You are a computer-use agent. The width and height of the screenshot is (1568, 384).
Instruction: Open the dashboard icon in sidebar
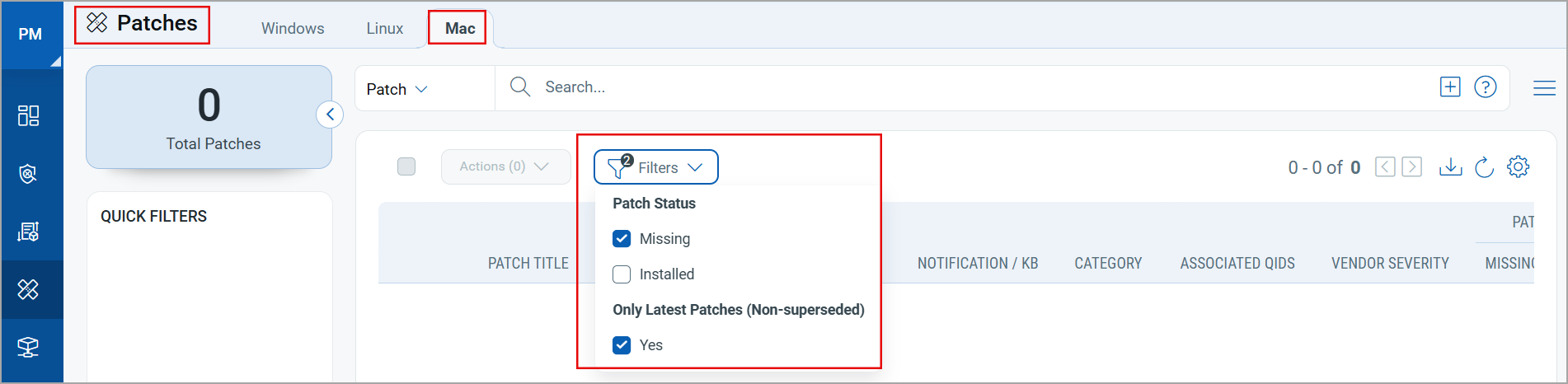coord(28,115)
